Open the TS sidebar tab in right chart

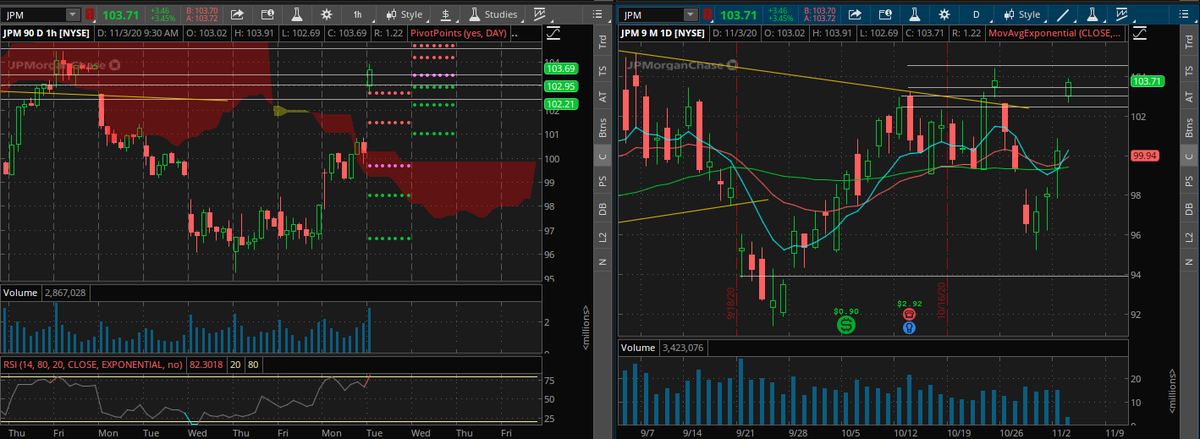click(x=1188, y=70)
